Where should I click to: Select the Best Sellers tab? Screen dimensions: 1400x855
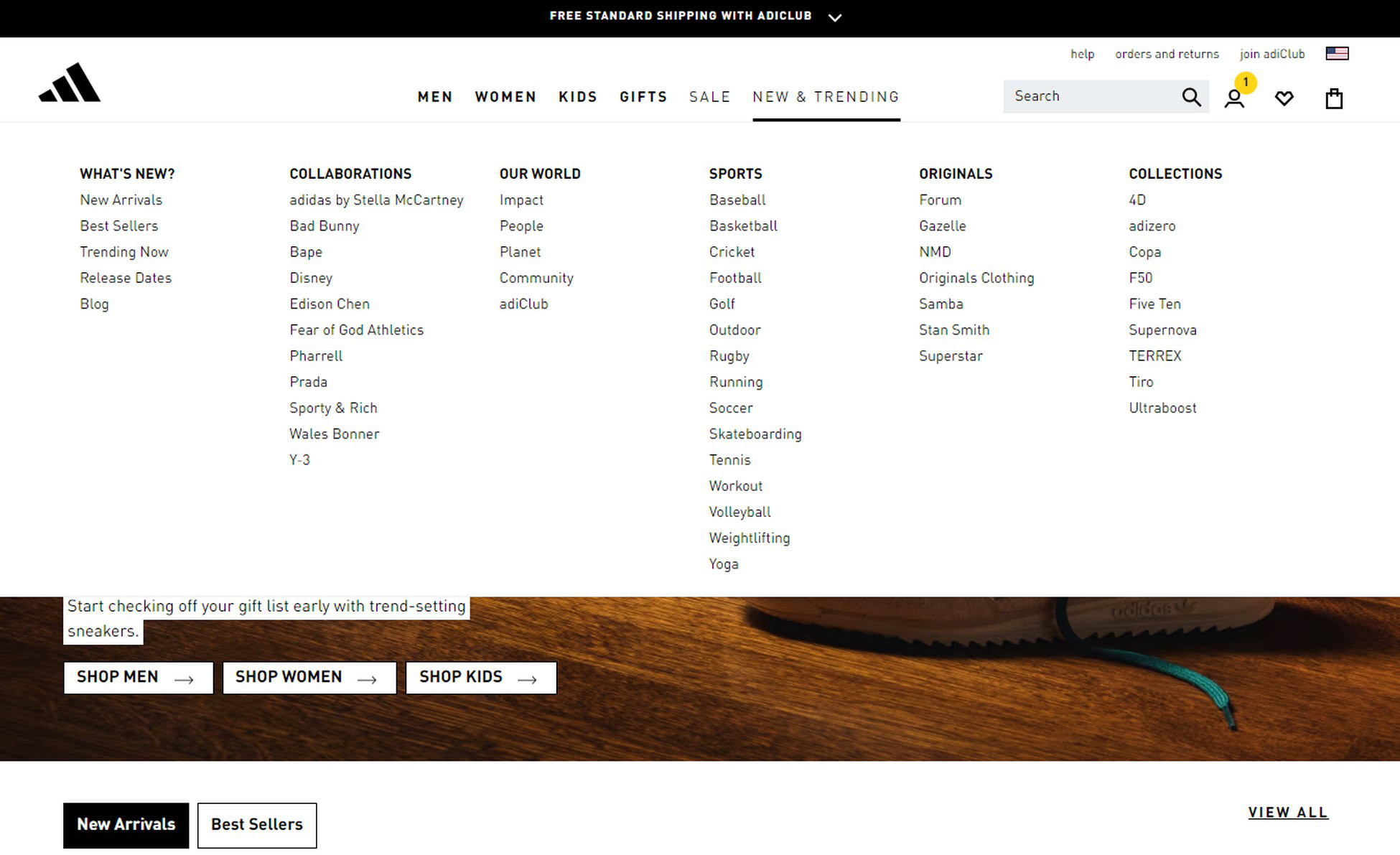257,825
